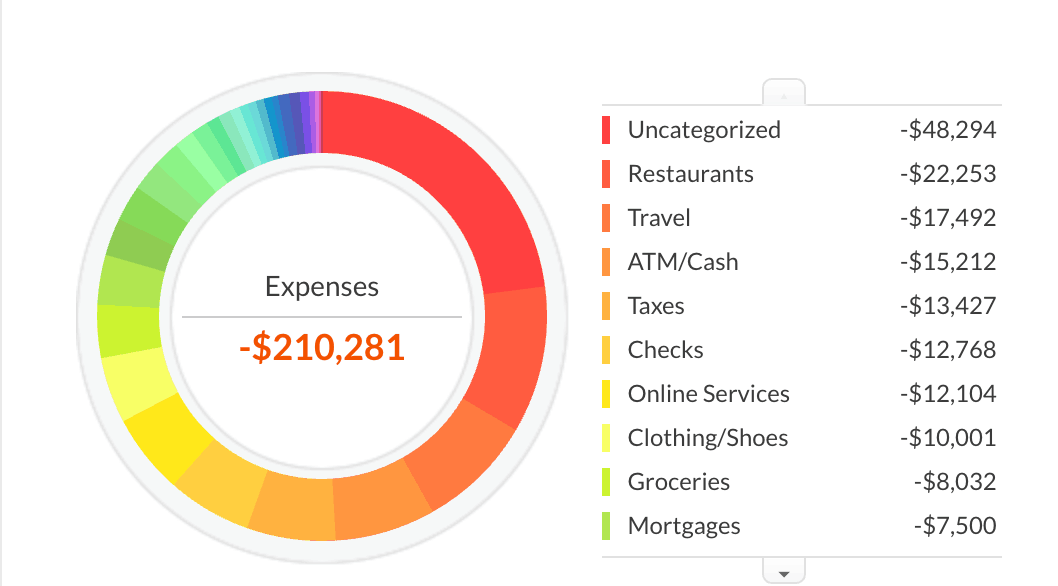Image resolution: width=1058 pixels, height=586 pixels.
Task: Click the yellow swatch next to Online Services
Action: point(606,394)
